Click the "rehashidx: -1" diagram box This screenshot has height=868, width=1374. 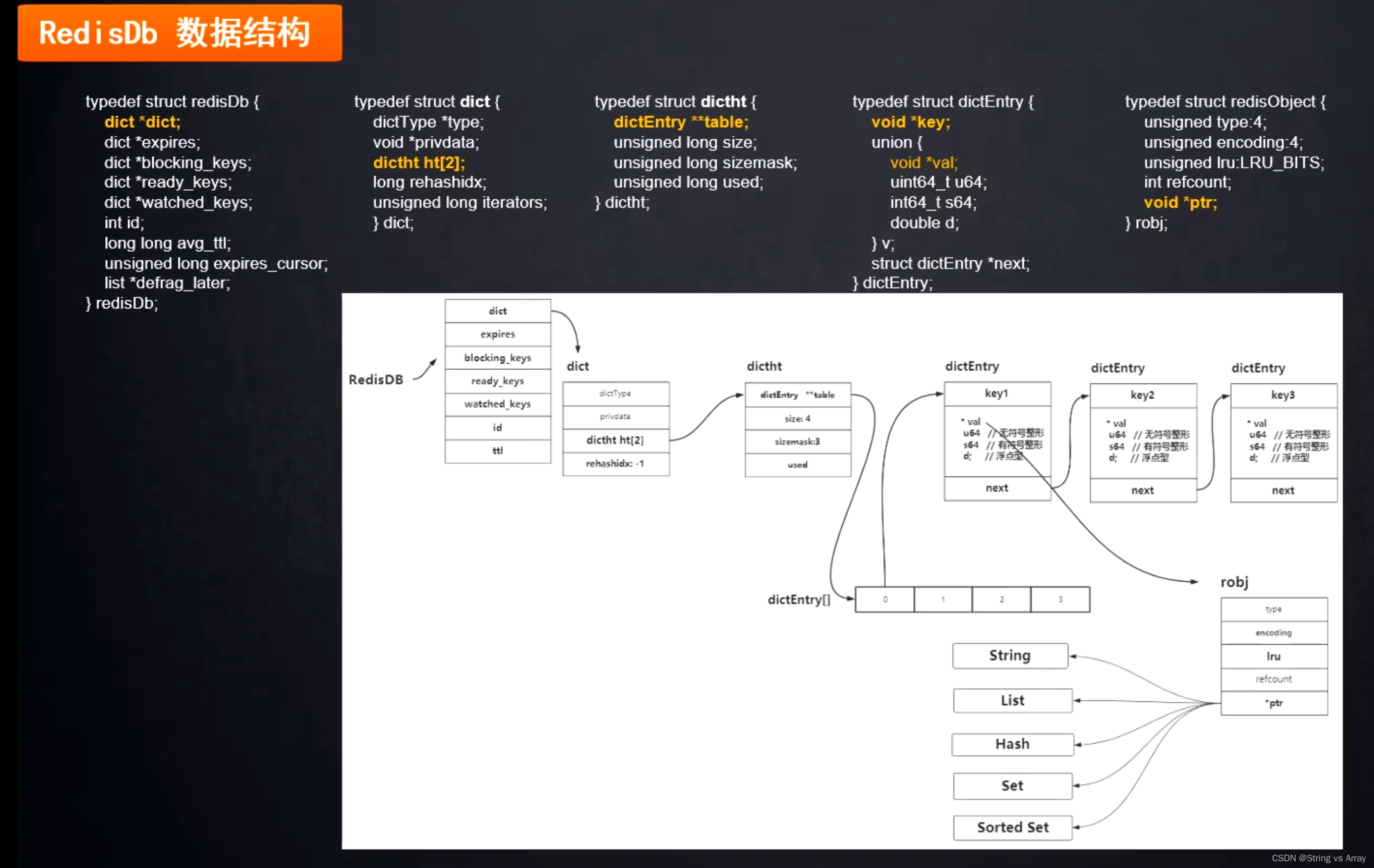click(616, 464)
